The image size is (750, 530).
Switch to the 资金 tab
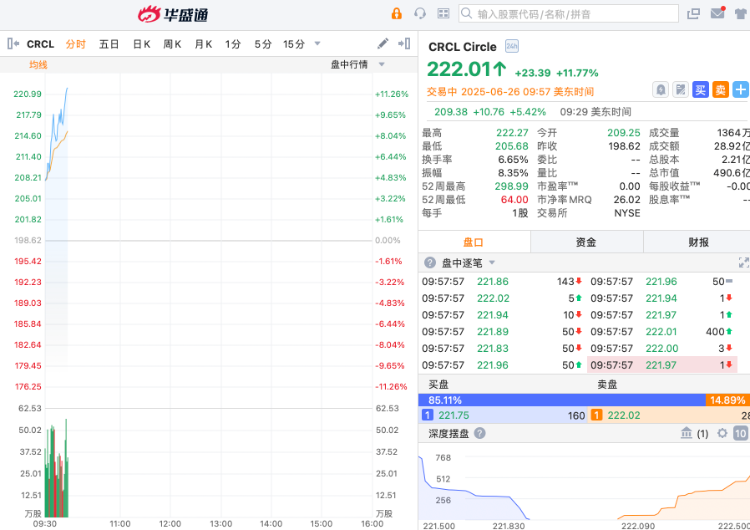(x=586, y=242)
